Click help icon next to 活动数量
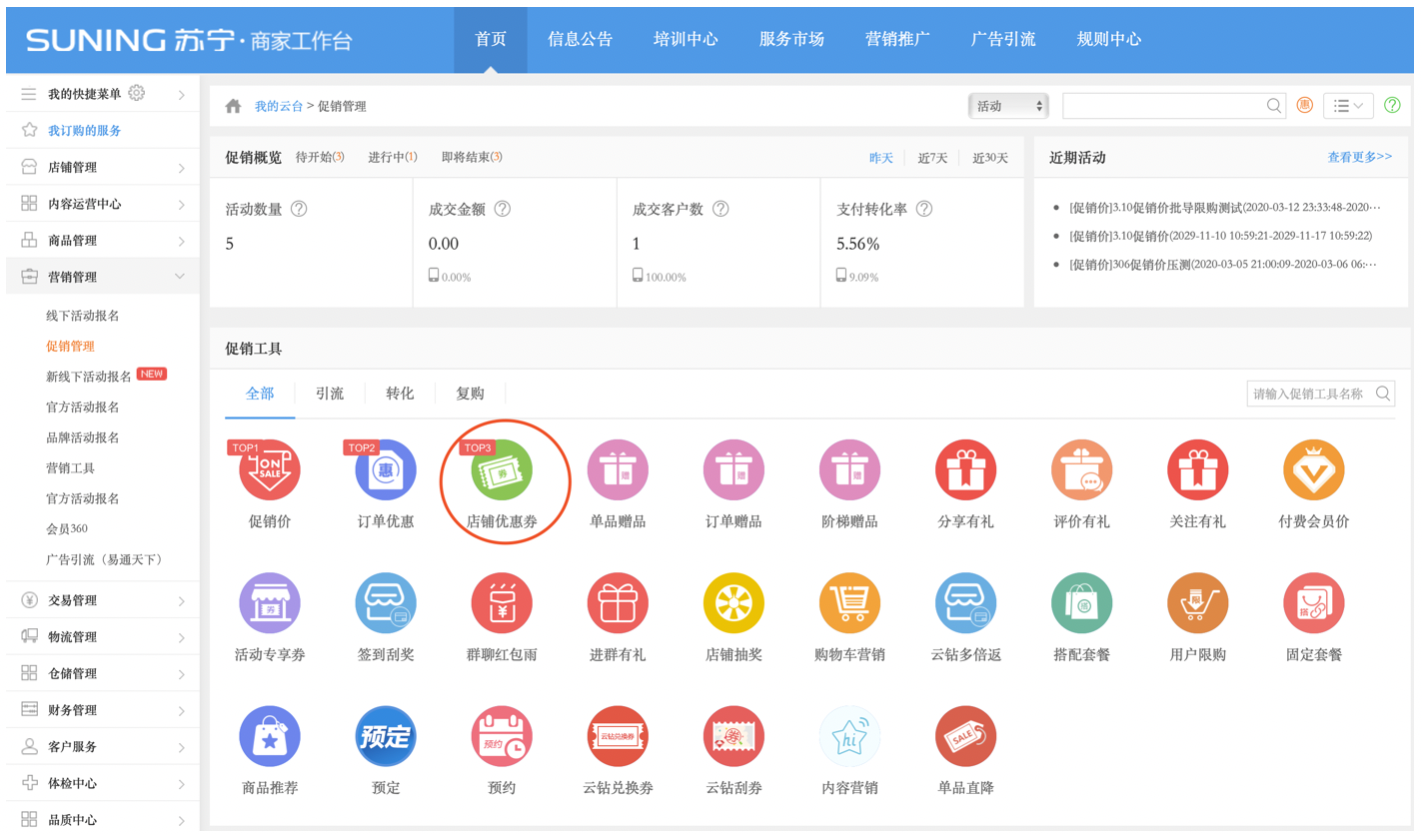This screenshot has width=1422, height=834. click(298, 210)
